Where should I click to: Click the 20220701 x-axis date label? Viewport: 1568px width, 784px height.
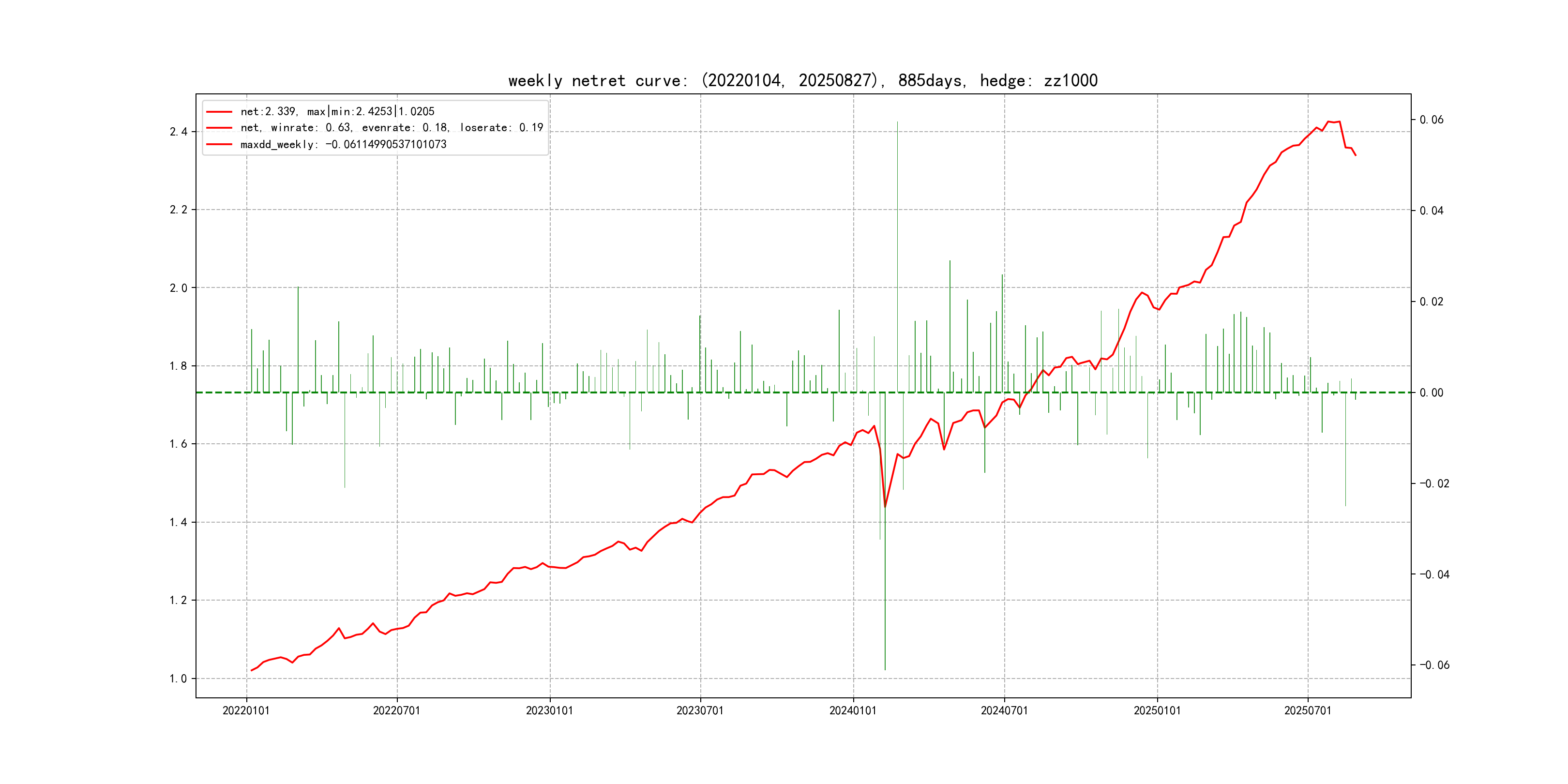[x=396, y=710]
